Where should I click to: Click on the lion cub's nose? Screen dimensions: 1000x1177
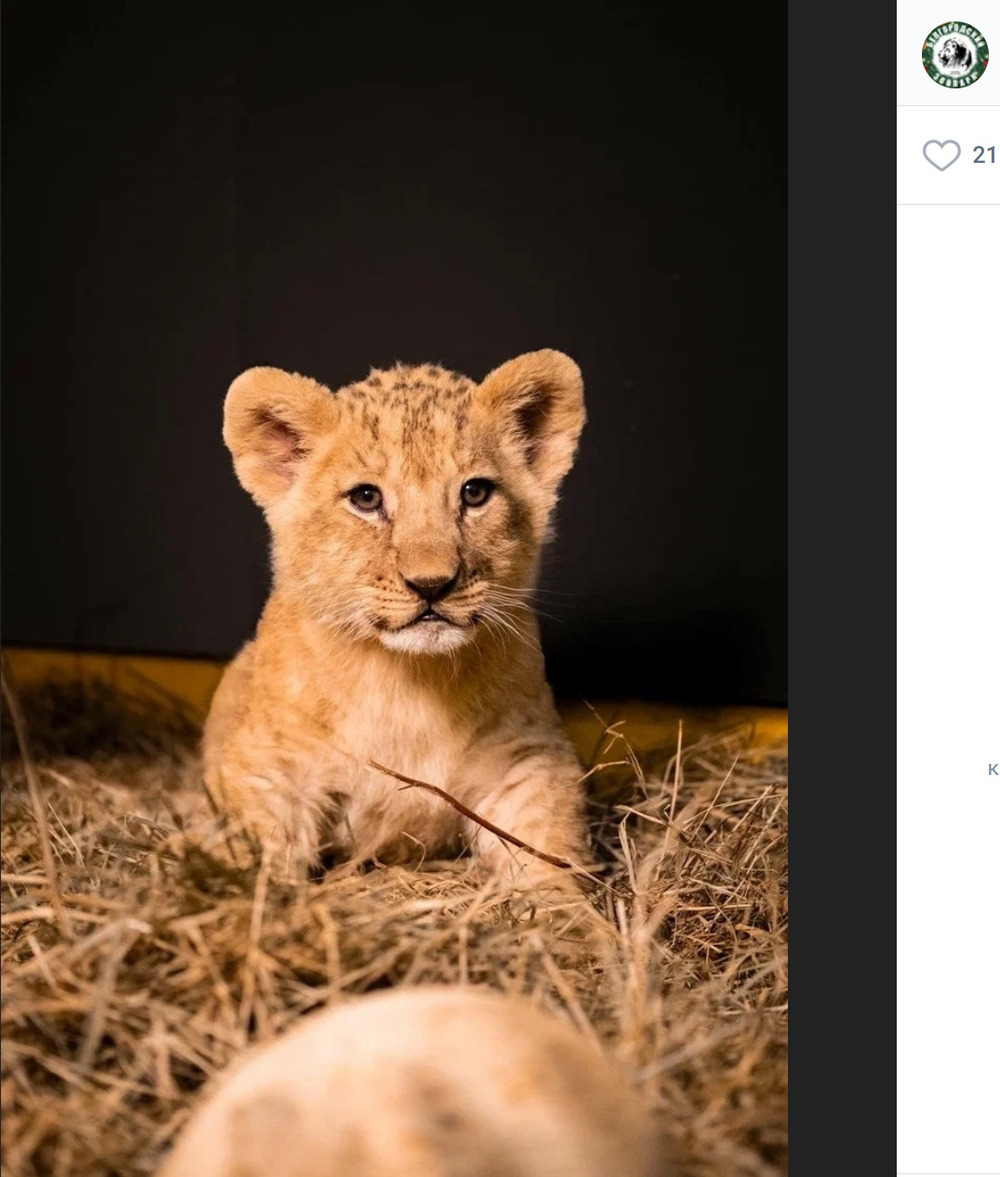point(429,585)
